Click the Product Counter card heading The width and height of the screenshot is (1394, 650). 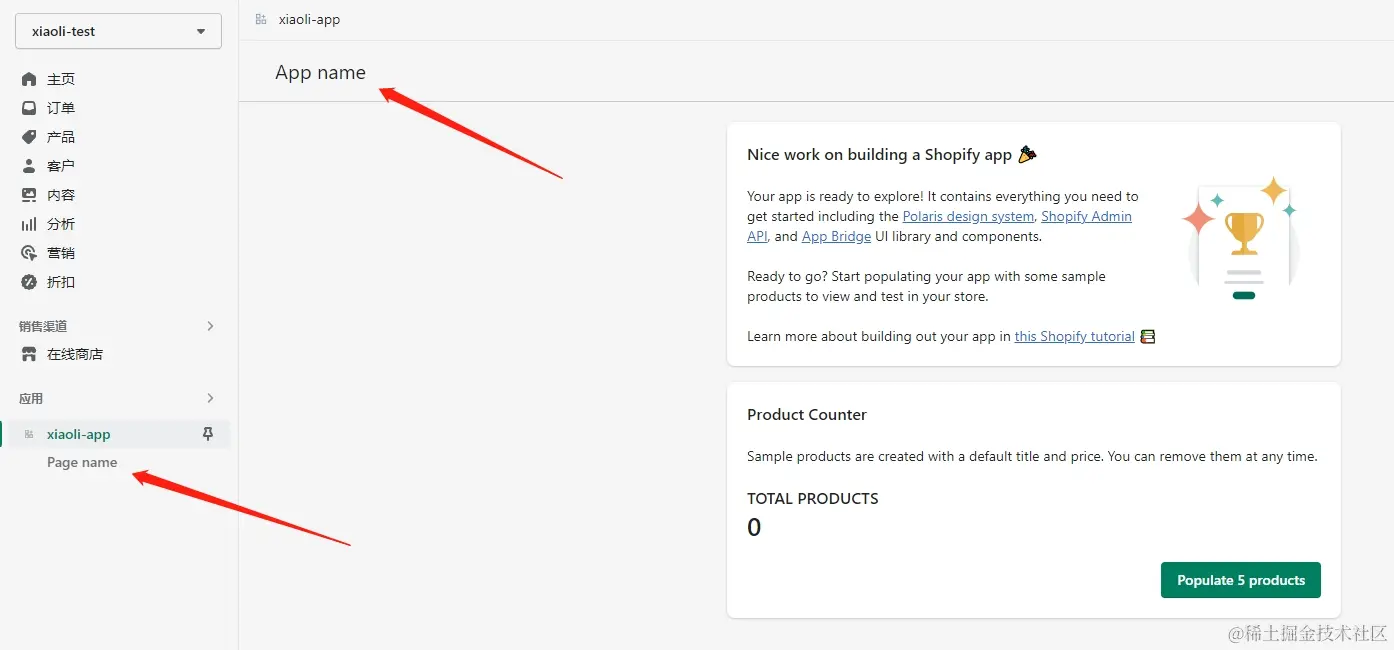(807, 414)
